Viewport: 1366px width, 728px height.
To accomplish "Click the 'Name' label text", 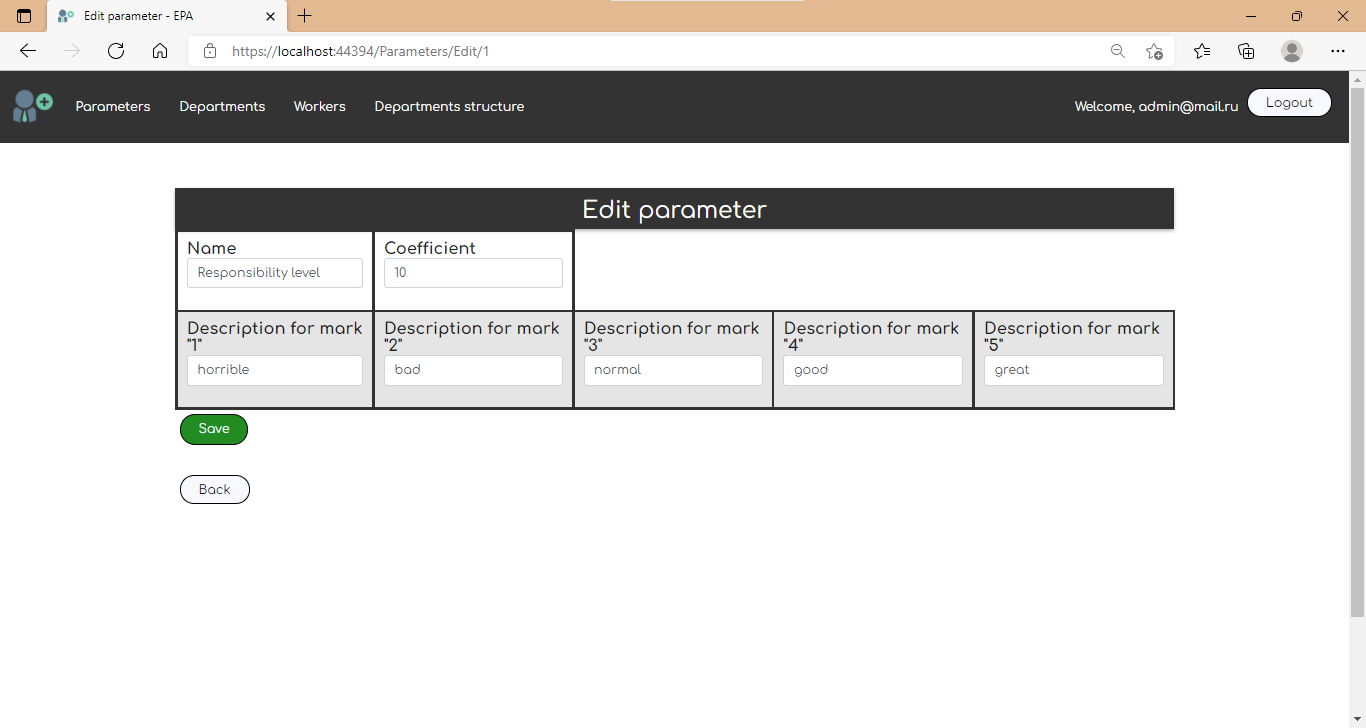I will point(212,248).
